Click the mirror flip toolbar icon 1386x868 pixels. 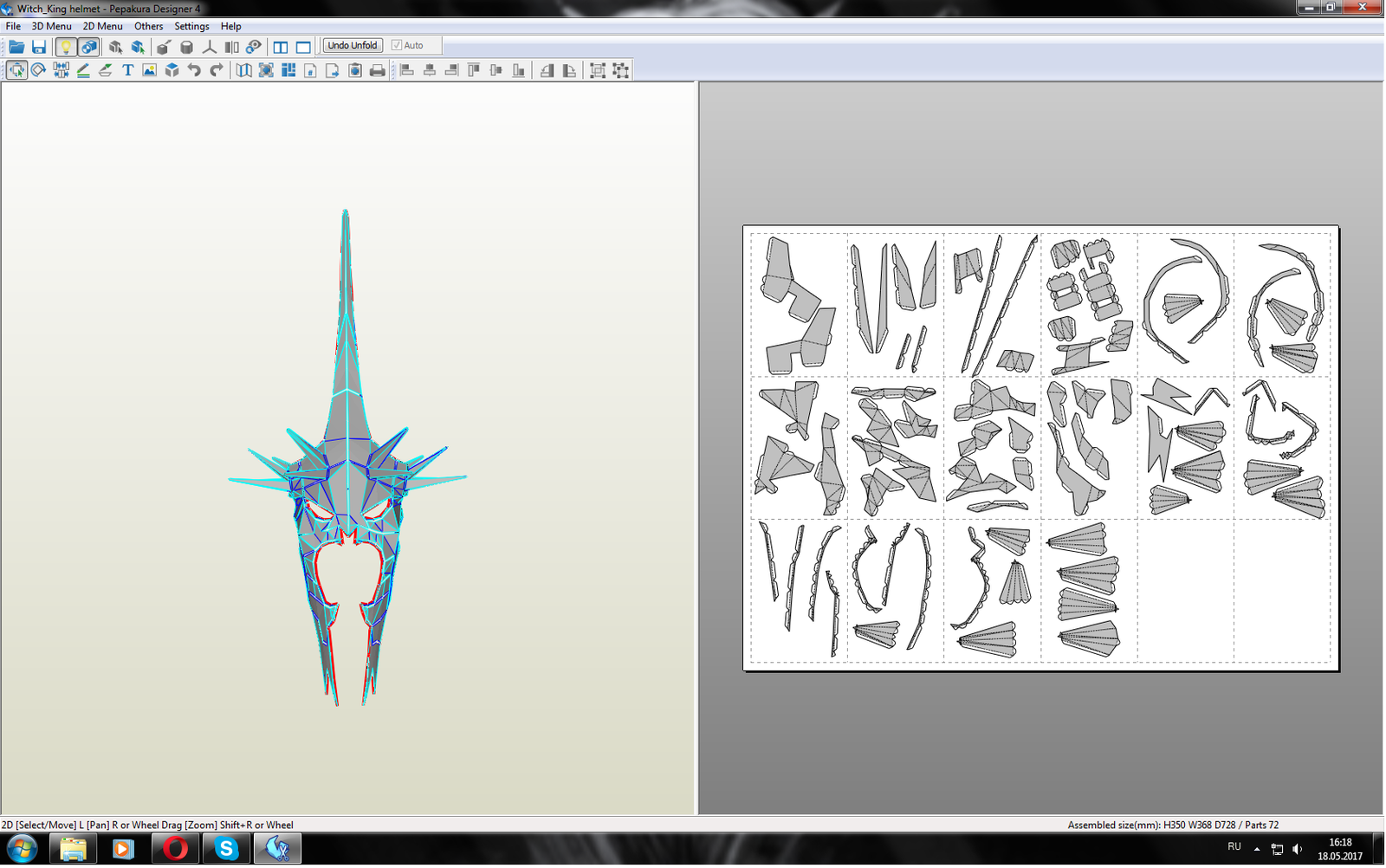(x=231, y=47)
